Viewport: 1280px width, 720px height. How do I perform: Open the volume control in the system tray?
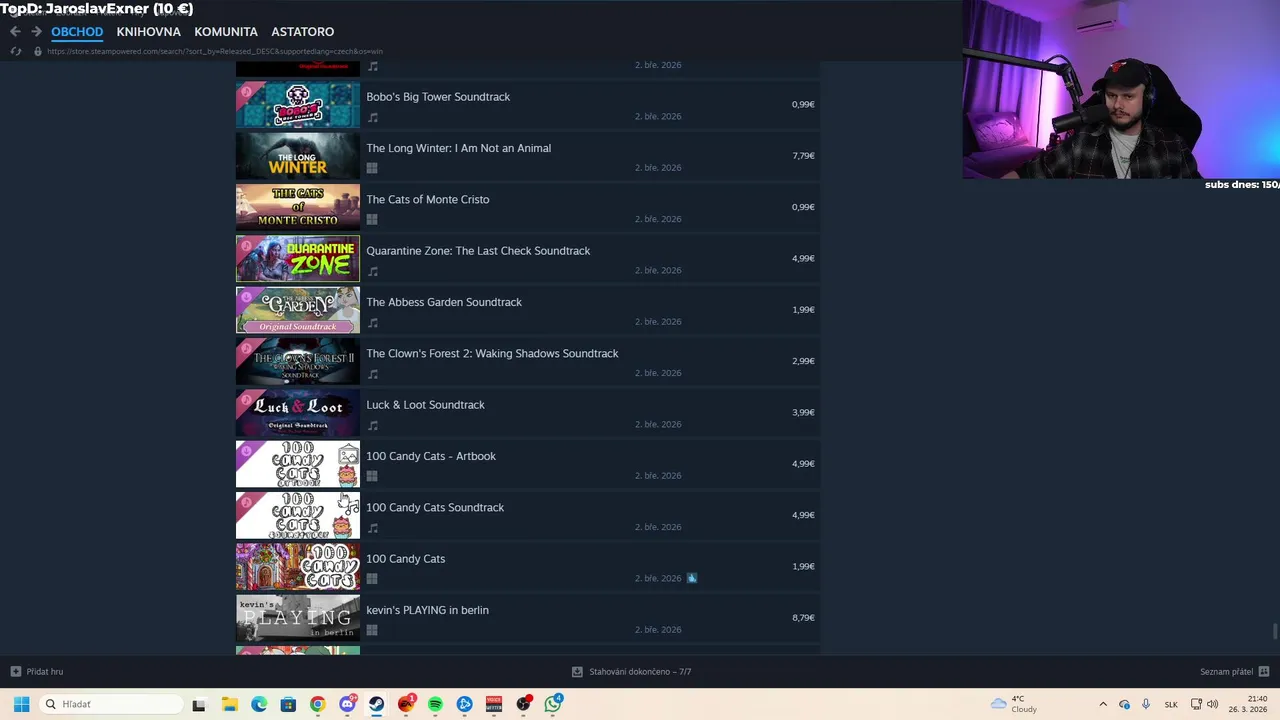(1212, 704)
